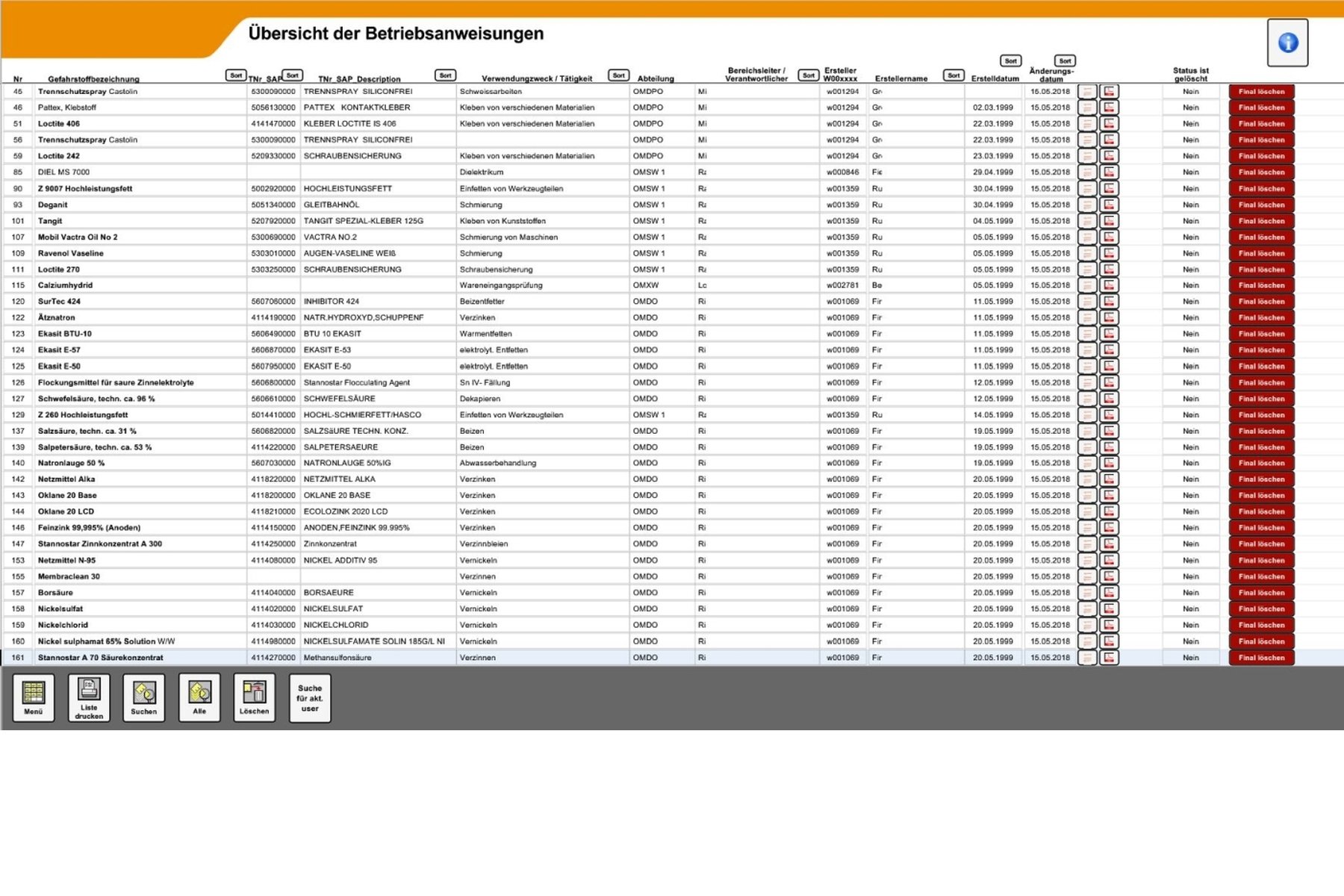1344x896 pixels.
Task: Open document icon for Pattex, Klebstoff row
Action: pyautogui.click(x=1087, y=108)
